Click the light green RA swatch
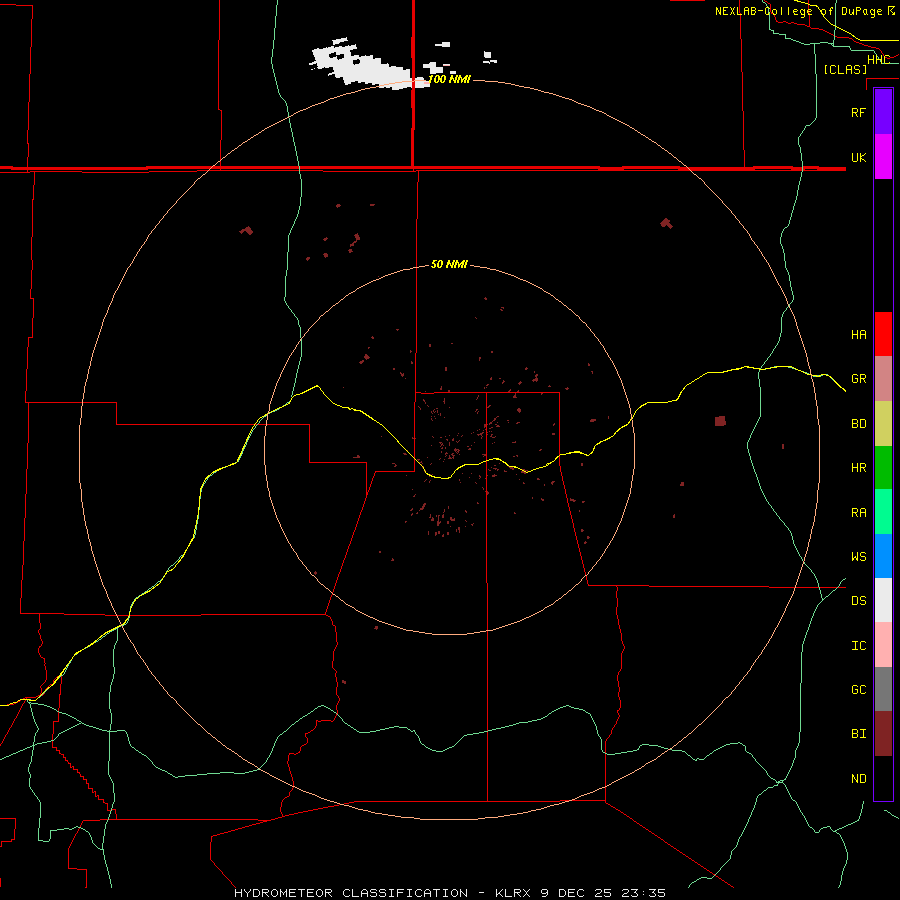 (883, 512)
